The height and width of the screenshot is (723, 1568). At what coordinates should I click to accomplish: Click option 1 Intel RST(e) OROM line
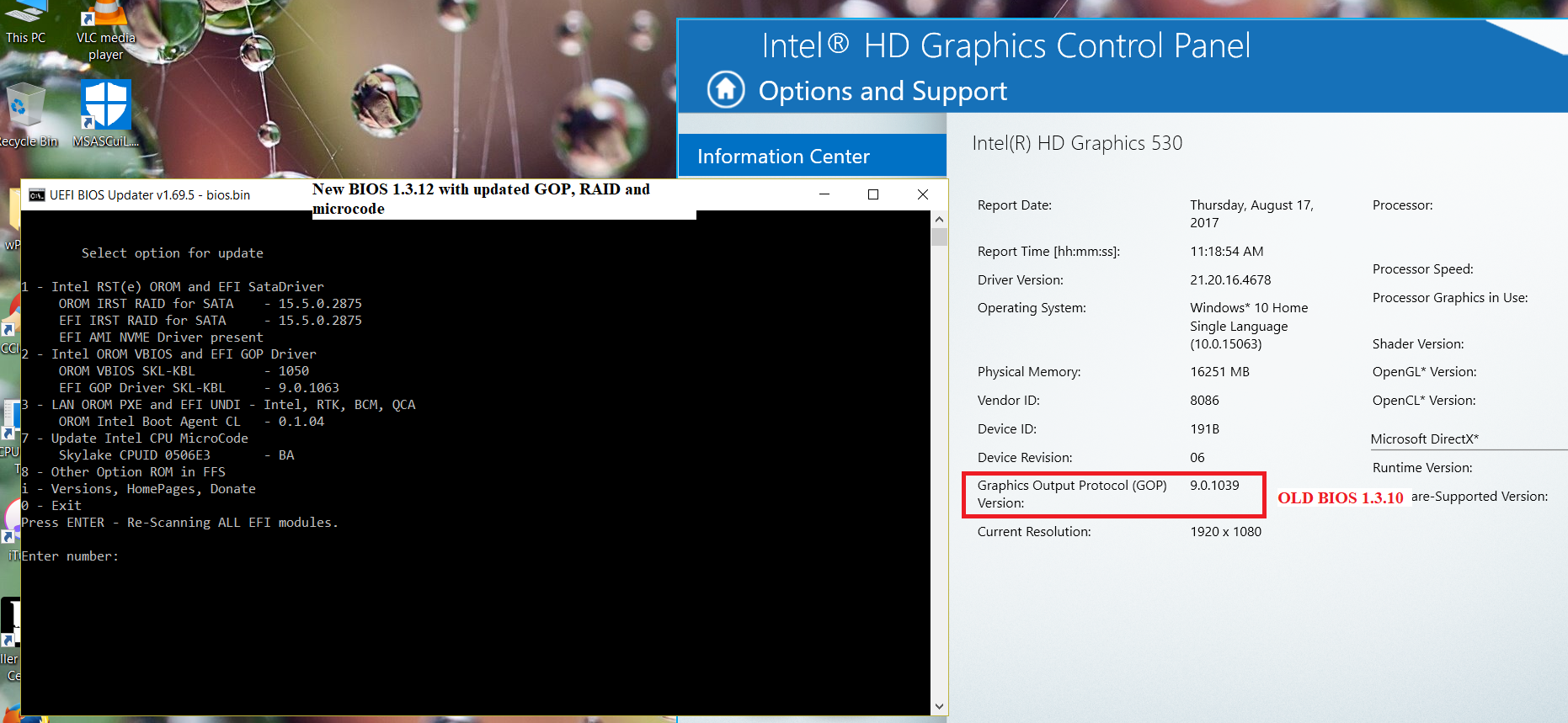coord(173,287)
